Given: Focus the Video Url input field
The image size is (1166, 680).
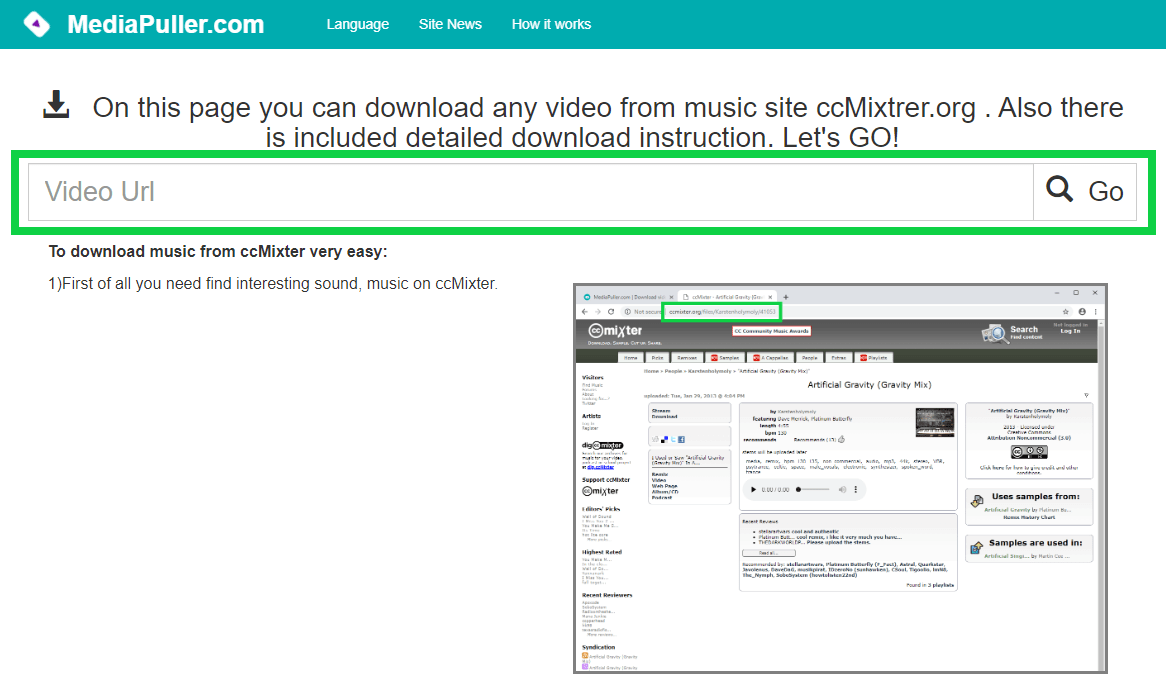Looking at the screenshot, I should coord(530,191).
